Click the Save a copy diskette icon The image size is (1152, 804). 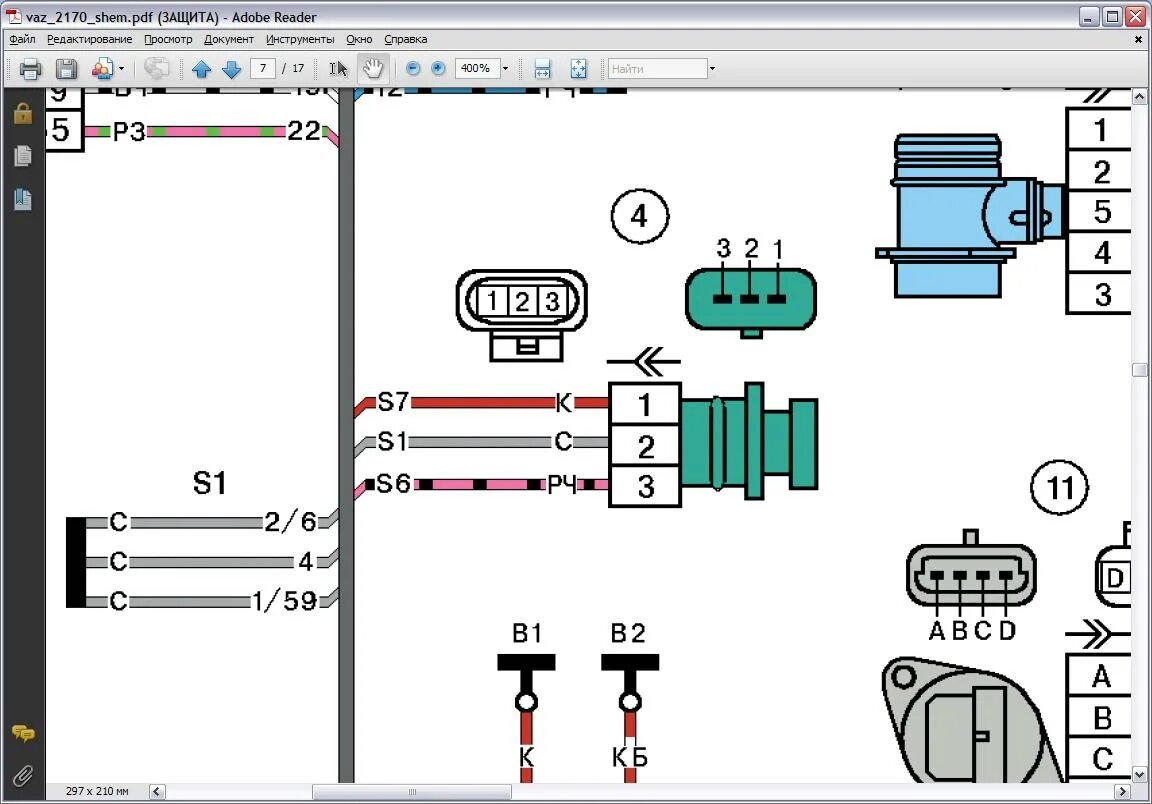coord(66,69)
